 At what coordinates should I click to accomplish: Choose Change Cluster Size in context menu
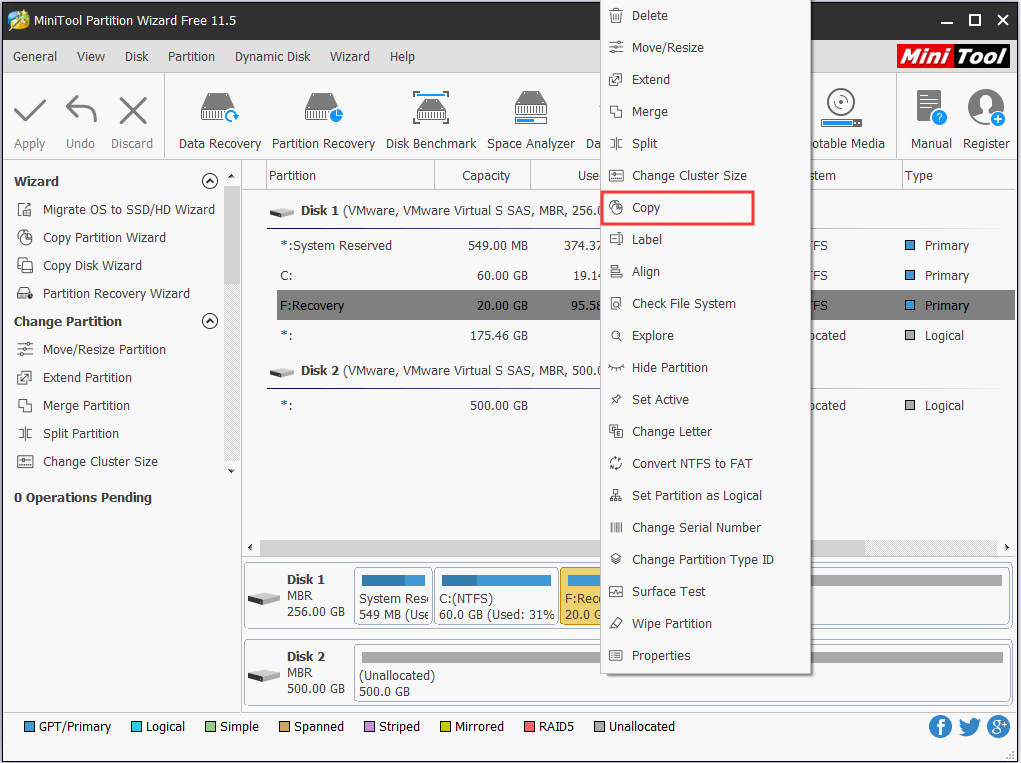705,176
